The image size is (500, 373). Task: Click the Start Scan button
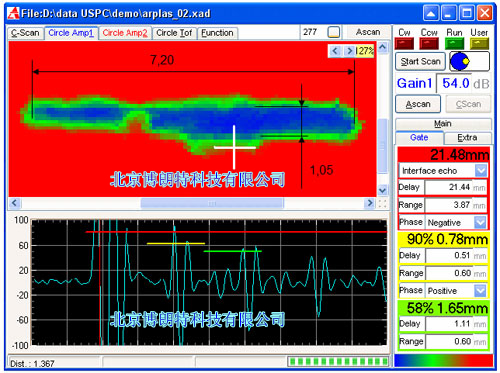click(x=420, y=61)
